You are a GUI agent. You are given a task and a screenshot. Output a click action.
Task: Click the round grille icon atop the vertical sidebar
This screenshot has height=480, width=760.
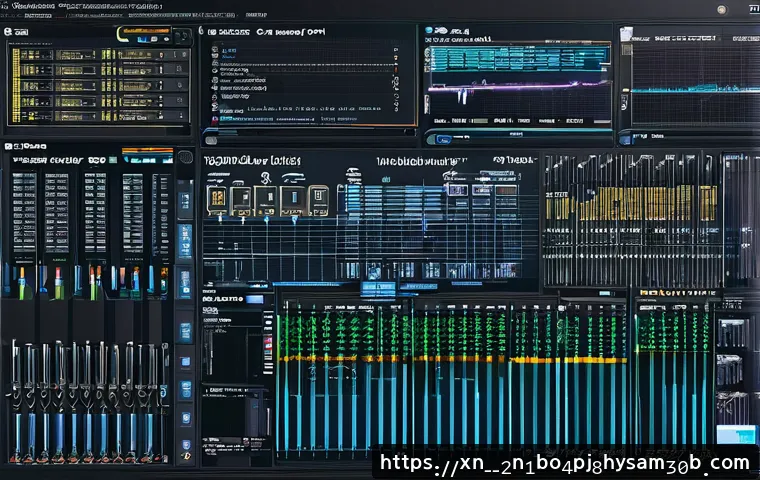pos(185,158)
